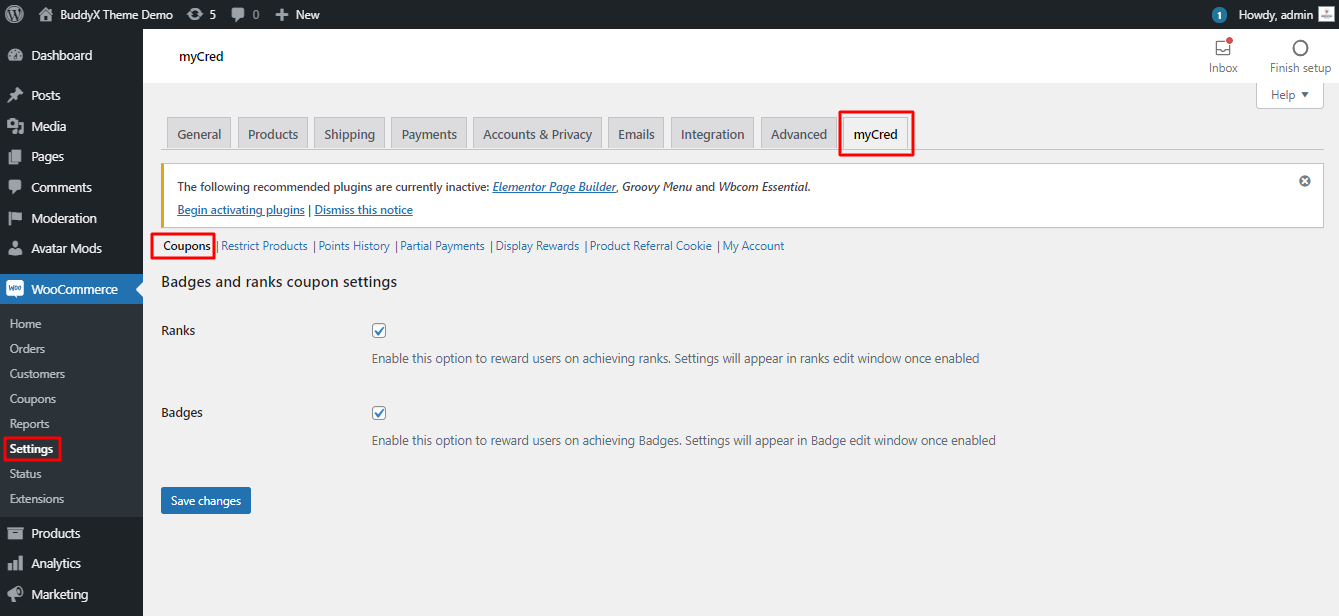This screenshot has width=1339, height=616.
Task: Switch to the Products settings tab
Action: click(x=273, y=134)
